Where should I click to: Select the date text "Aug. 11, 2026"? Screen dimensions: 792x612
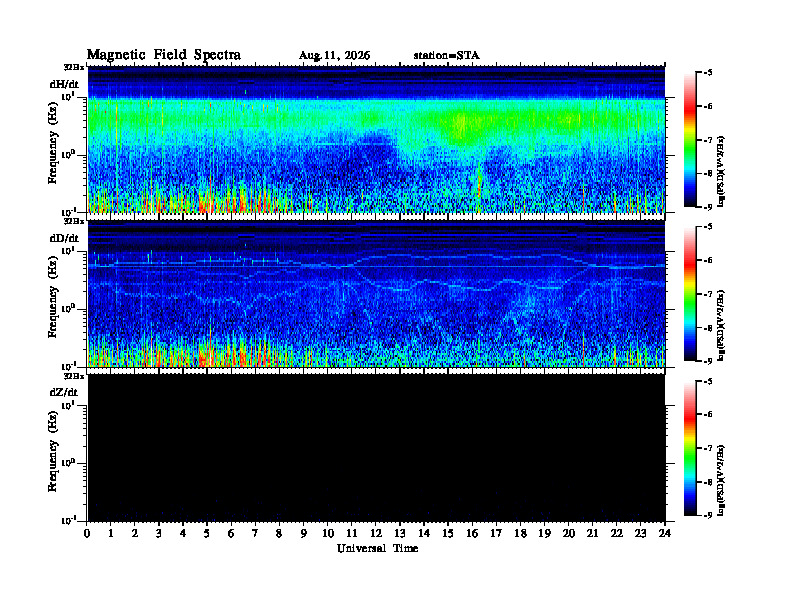click(334, 56)
